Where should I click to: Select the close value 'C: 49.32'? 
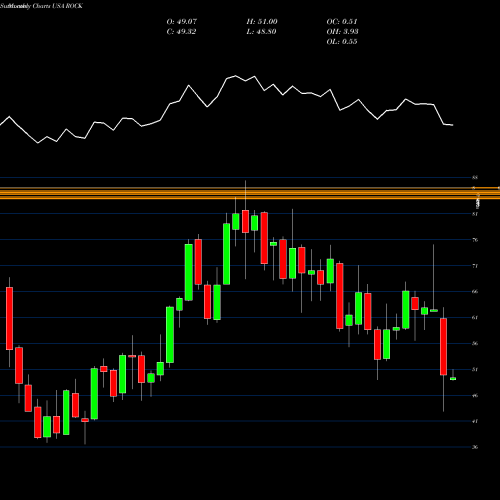tap(181, 32)
